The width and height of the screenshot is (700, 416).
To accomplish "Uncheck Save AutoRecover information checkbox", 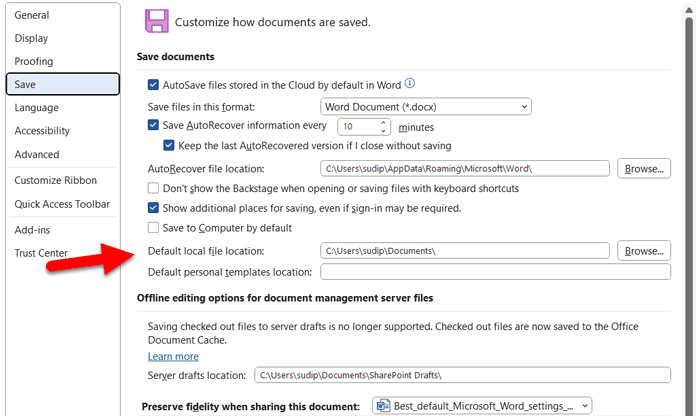I will tap(154, 126).
